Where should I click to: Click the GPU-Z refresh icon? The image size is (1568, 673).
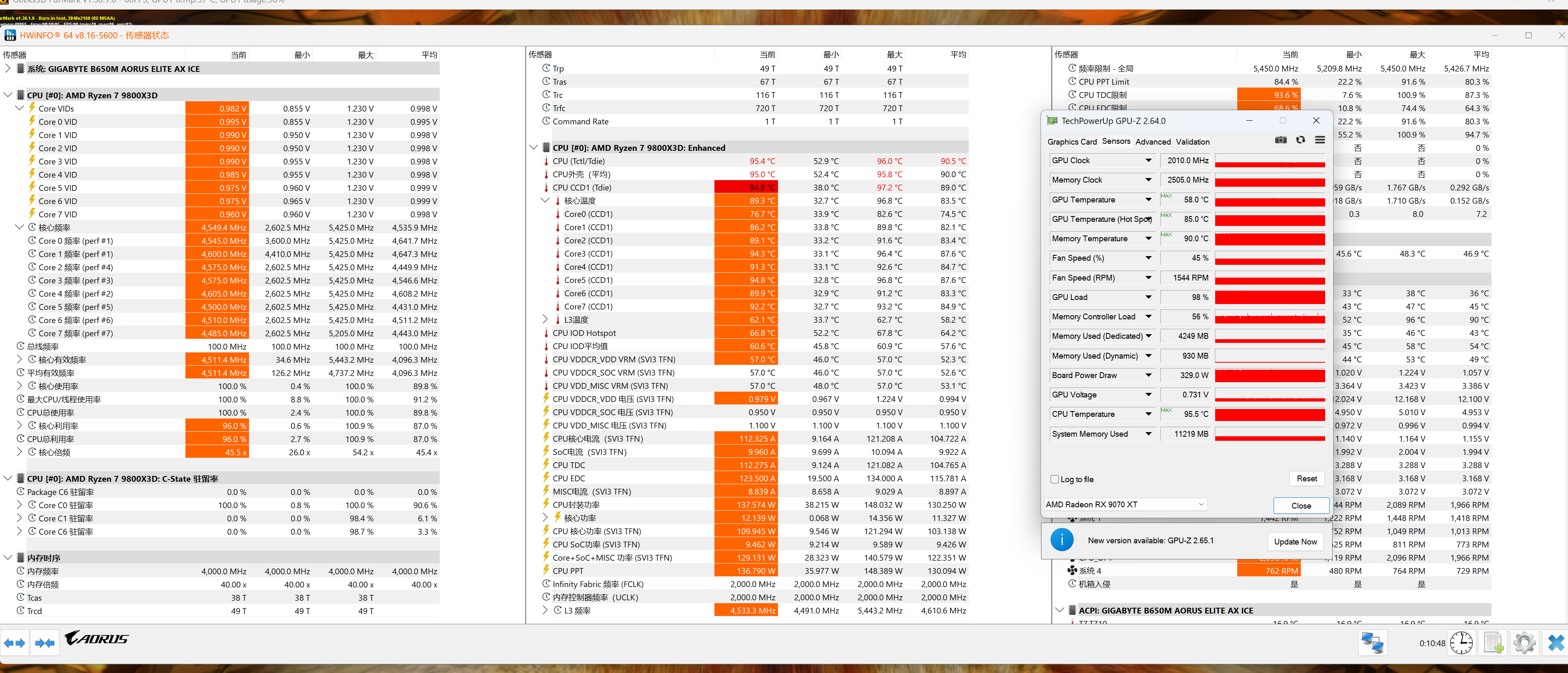[x=1300, y=140]
